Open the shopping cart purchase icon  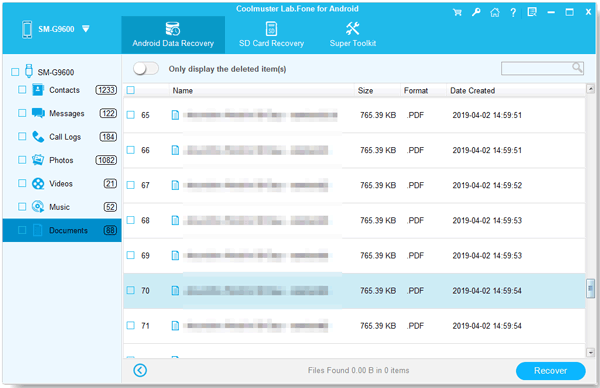coord(457,13)
